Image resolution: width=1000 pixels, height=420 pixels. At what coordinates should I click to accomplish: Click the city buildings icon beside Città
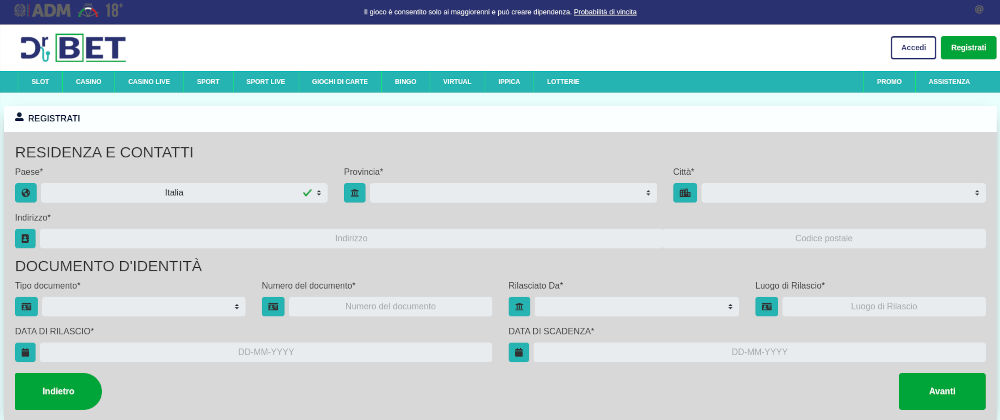[x=685, y=192]
